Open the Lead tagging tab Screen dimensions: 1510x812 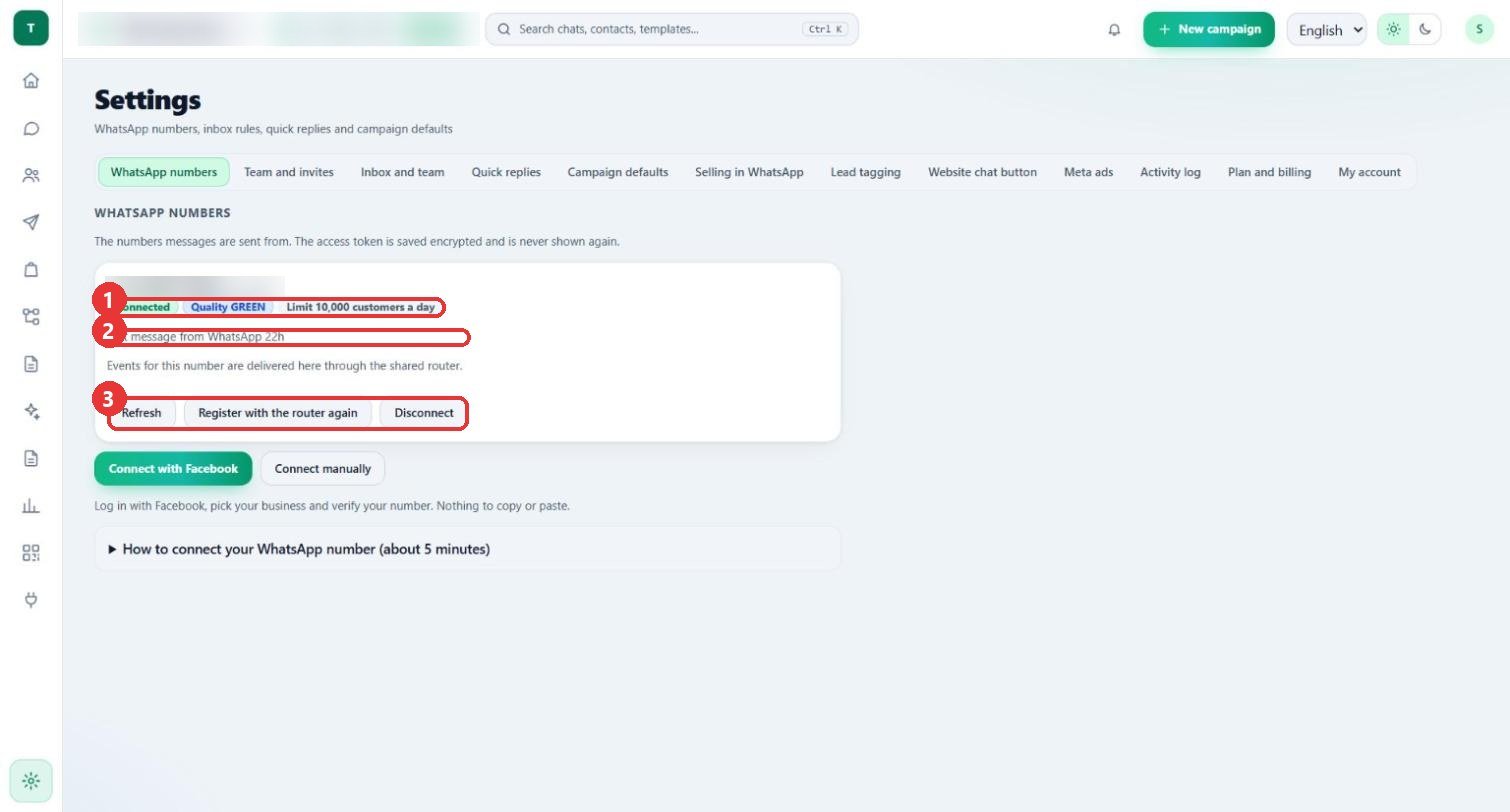[x=865, y=172]
